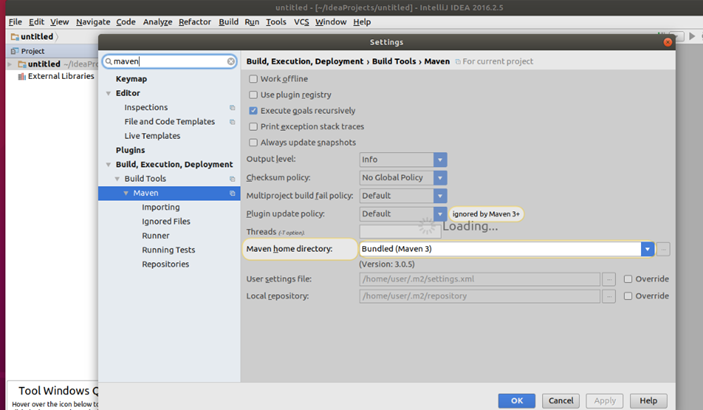Close the Settings dialog

tap(668, 42)
